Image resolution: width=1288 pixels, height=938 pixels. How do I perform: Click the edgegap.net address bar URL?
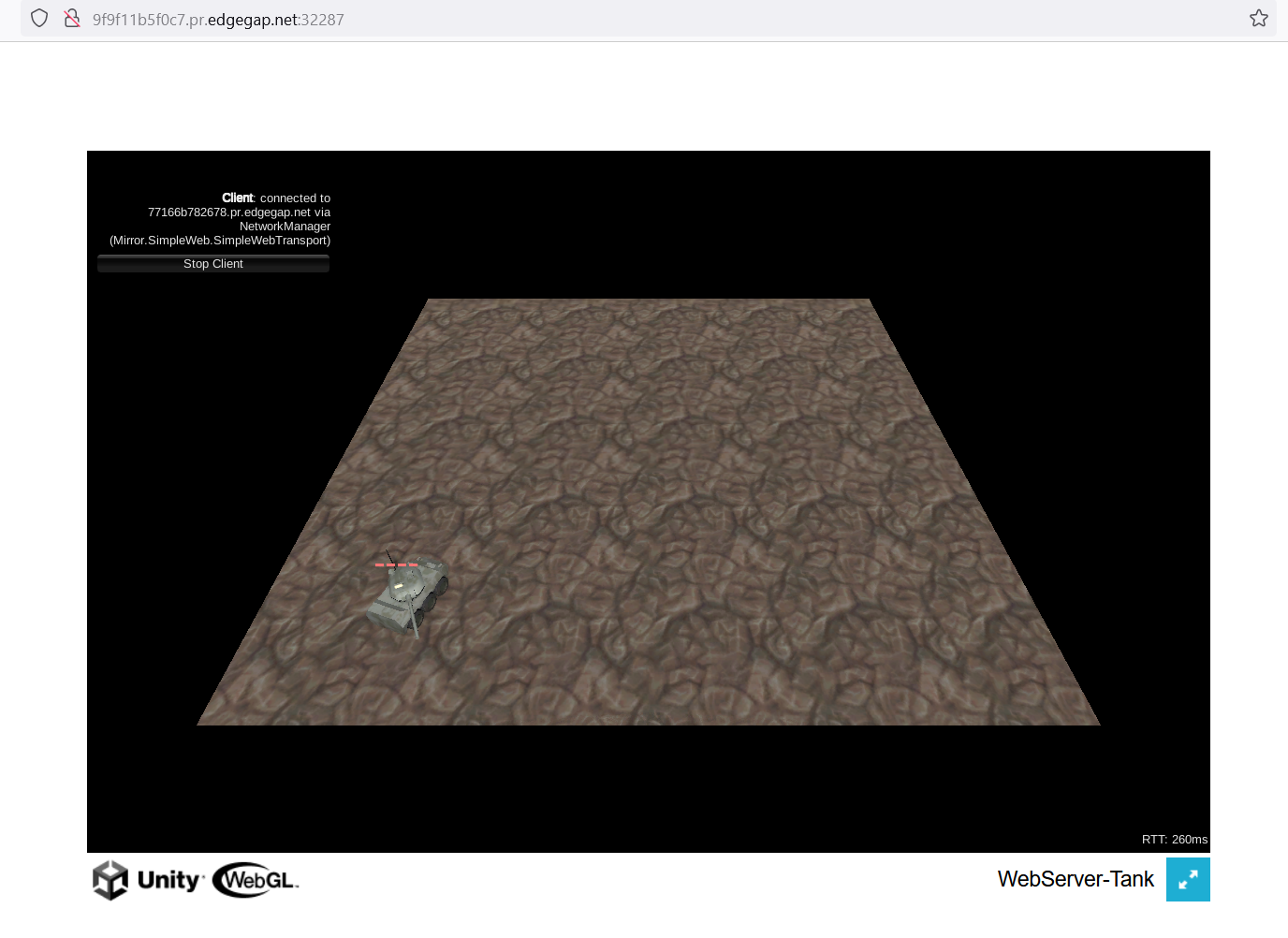tap(217, 20)
